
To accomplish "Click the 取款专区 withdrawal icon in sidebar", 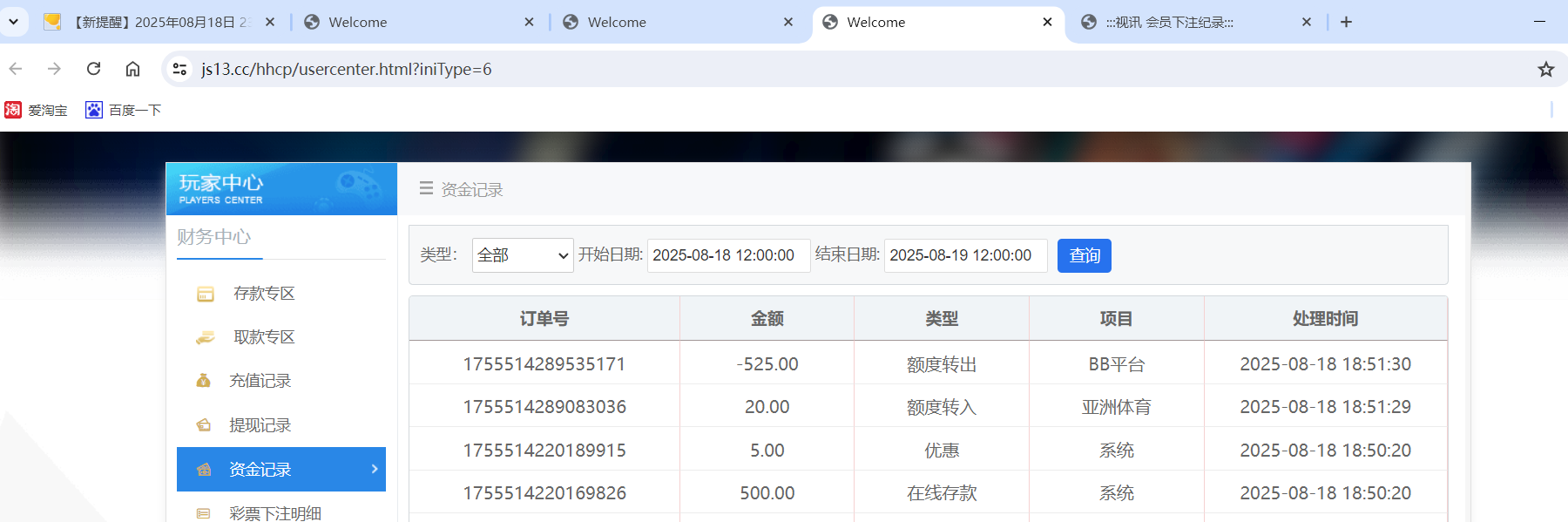I will tap(206, 337).
